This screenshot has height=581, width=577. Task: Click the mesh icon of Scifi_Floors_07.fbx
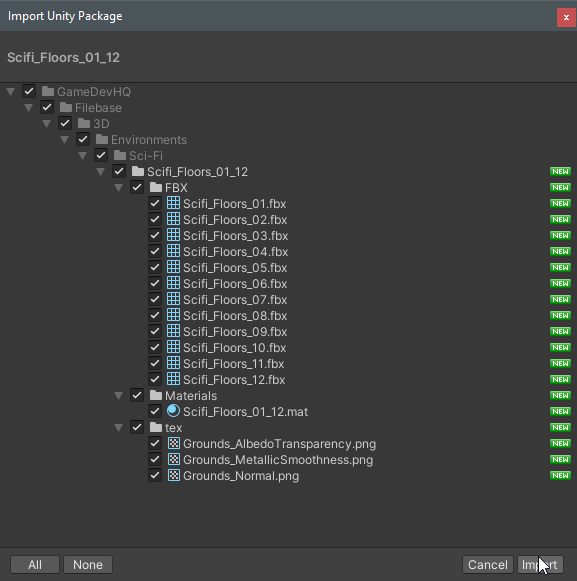coord(173,299)
